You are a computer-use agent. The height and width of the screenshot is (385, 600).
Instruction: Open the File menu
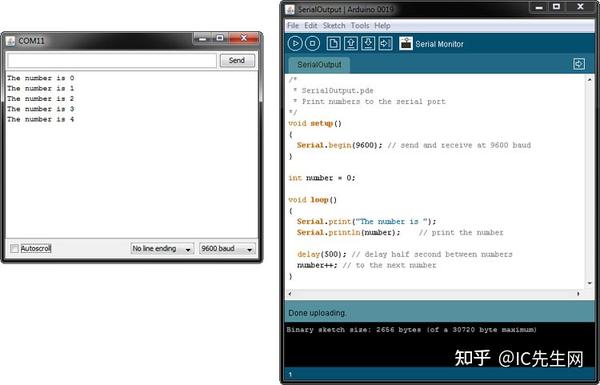click(x=293, y=26)
